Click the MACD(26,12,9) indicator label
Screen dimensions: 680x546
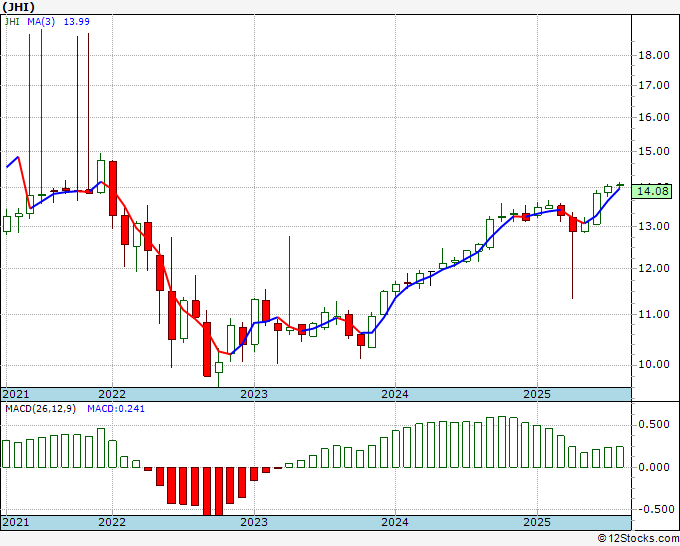point(40,409)
